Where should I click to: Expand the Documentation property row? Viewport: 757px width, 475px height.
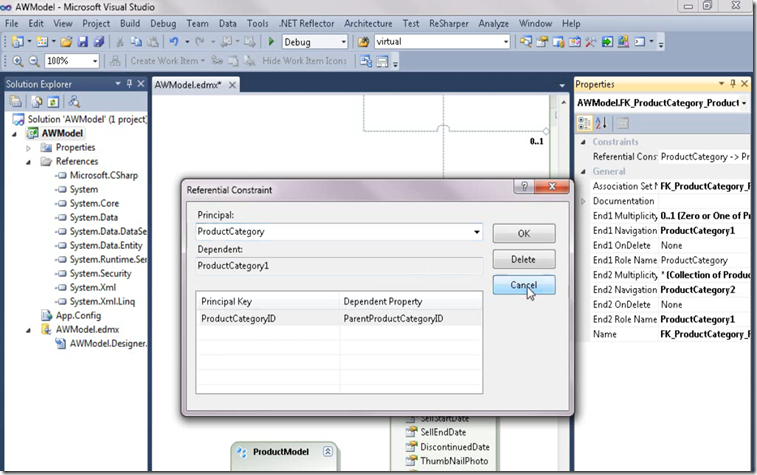pos(583,201)
